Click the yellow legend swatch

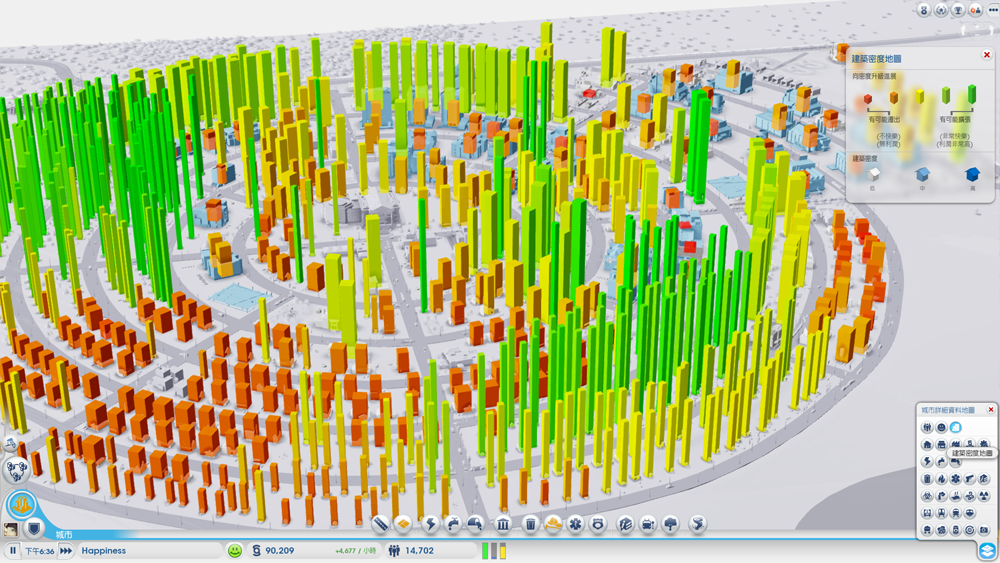coord(920,96)
